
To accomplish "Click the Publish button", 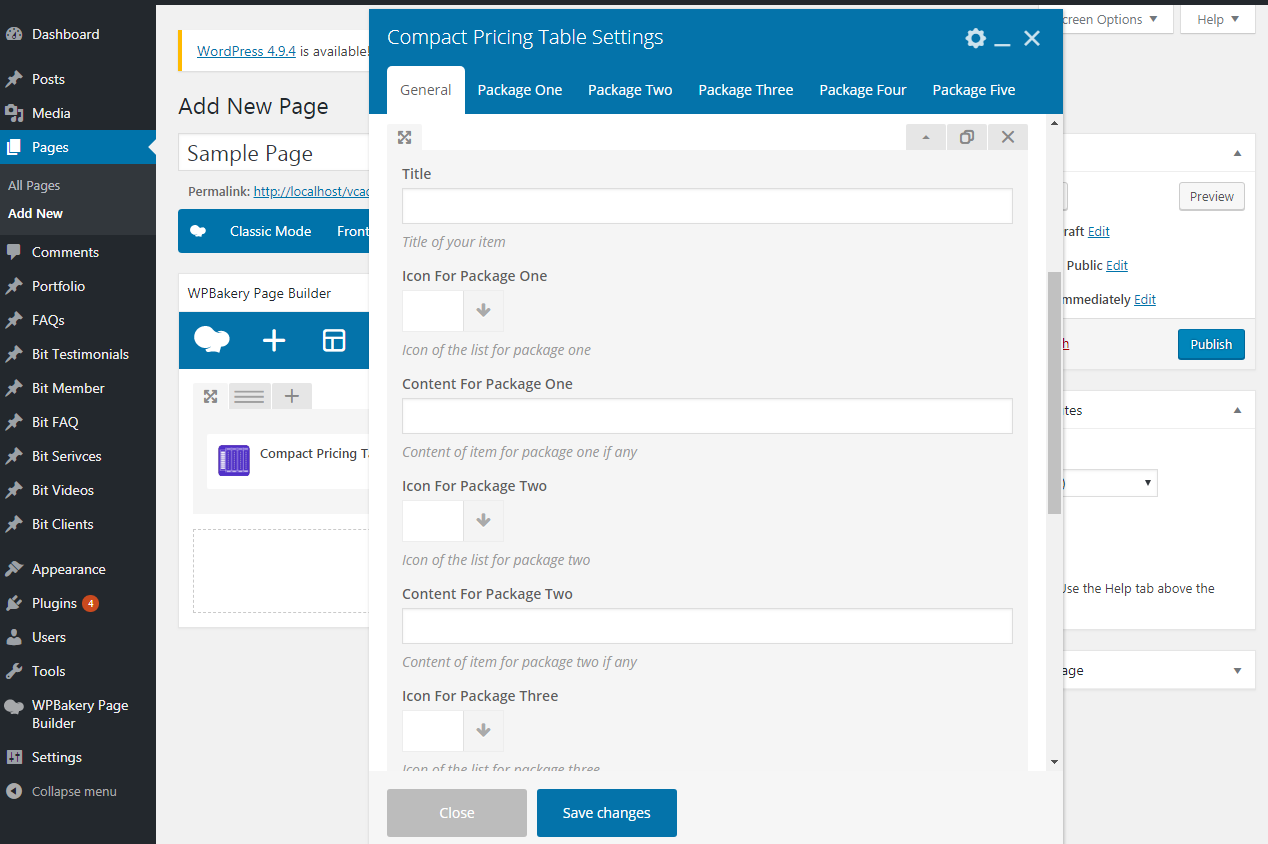I will (1210, 344).
